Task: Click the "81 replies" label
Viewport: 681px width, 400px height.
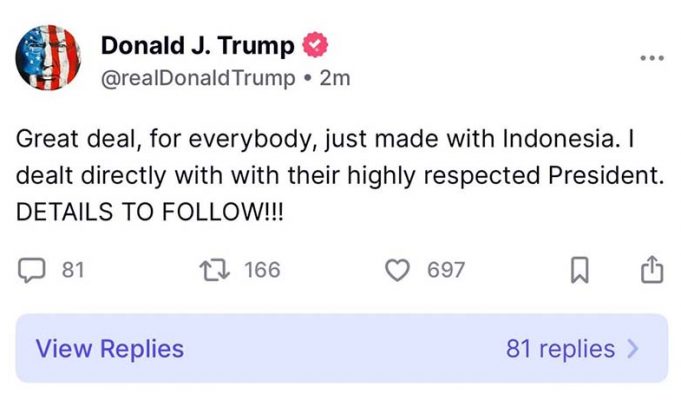Action: click(561, 349)
